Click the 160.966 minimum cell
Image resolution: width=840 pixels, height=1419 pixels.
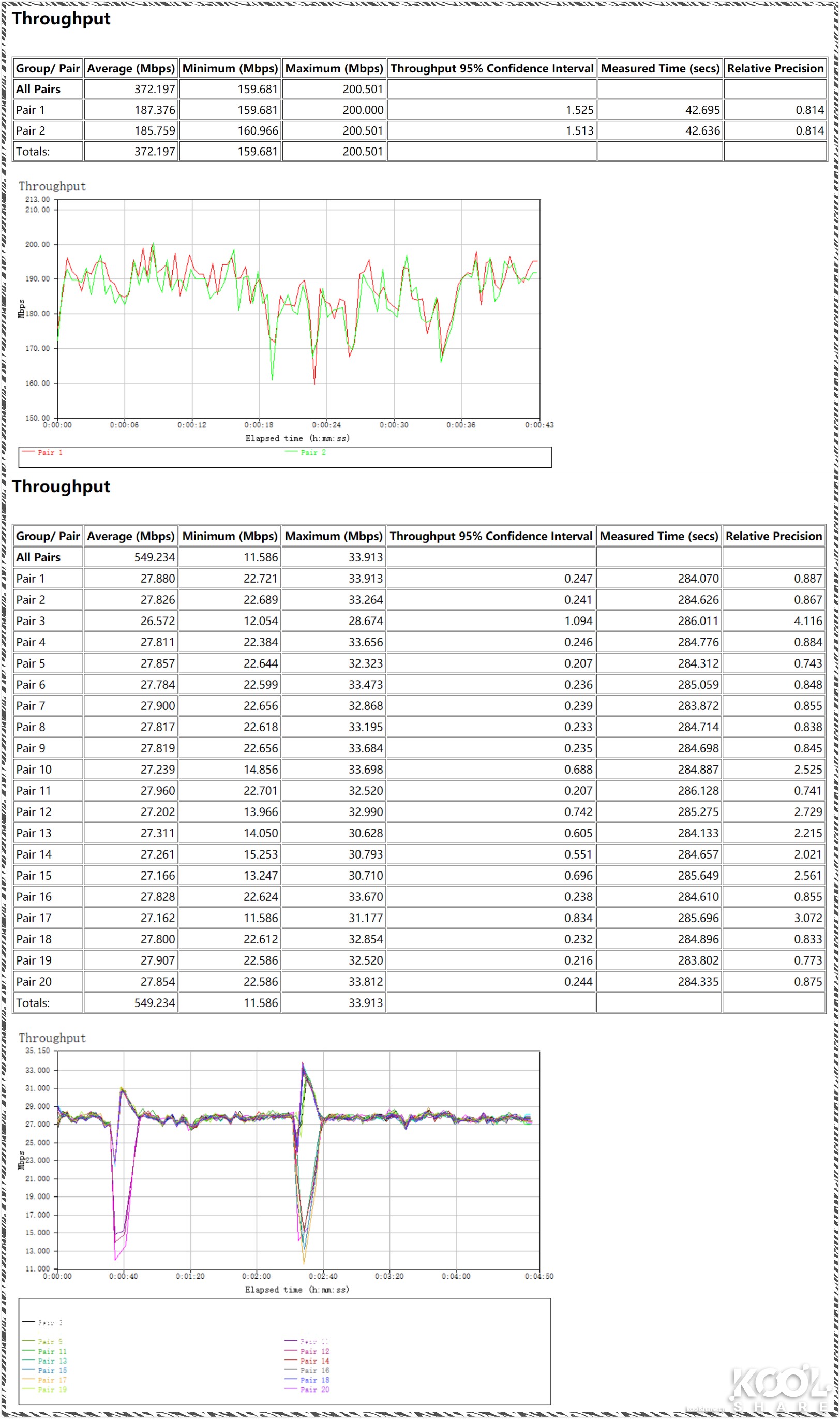[230, 131]
